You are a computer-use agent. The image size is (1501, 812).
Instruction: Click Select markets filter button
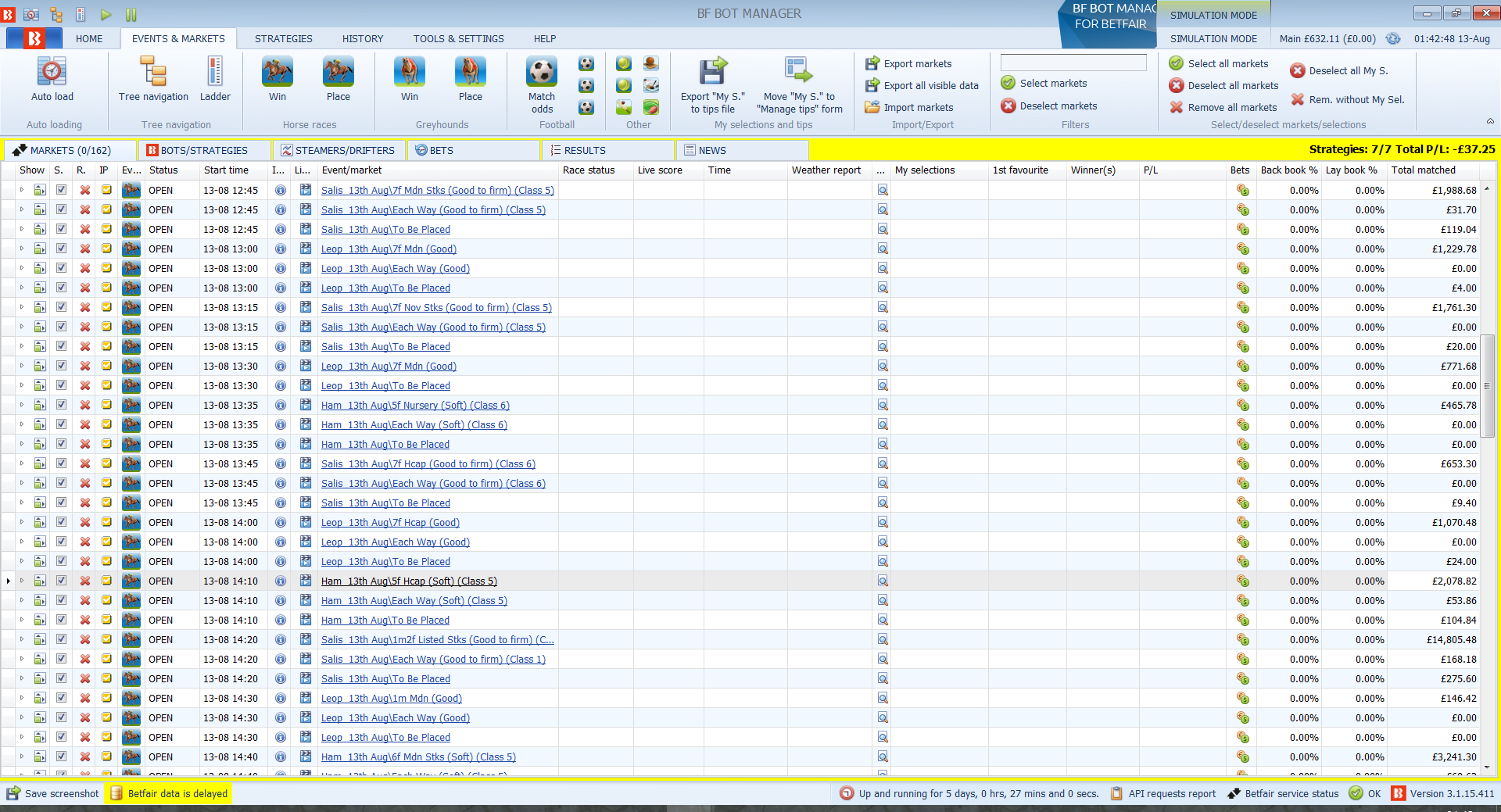[x=1044, y=84]
